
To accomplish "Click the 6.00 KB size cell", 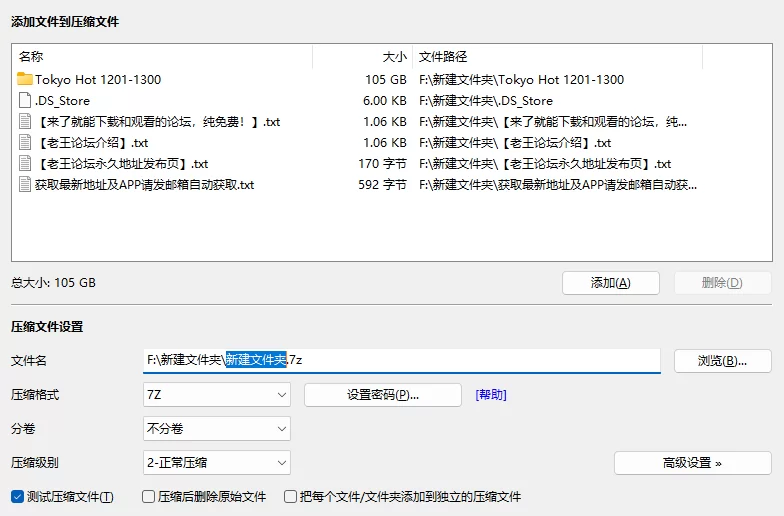I will pos(384,100).
